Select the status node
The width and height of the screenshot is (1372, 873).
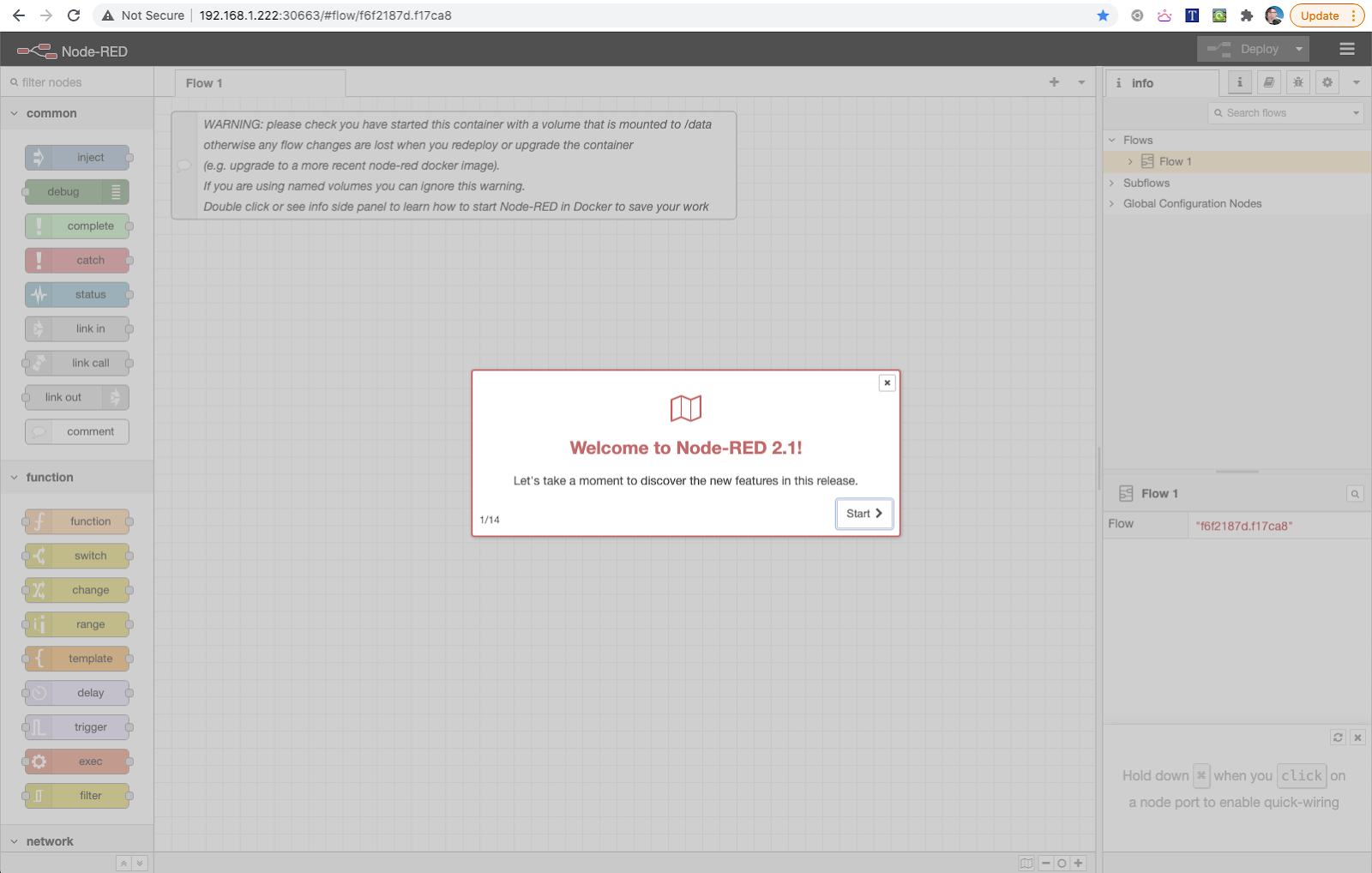tap(77, 295)
